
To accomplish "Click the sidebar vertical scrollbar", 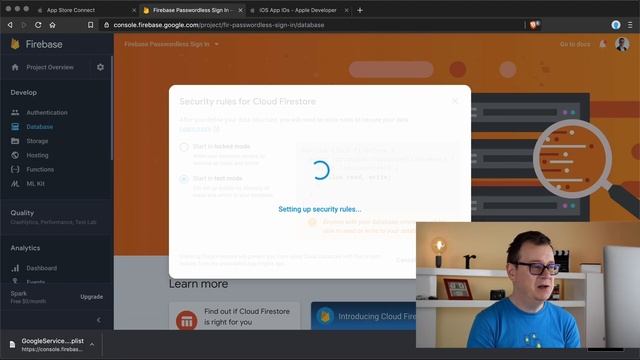I will point(112,108).
